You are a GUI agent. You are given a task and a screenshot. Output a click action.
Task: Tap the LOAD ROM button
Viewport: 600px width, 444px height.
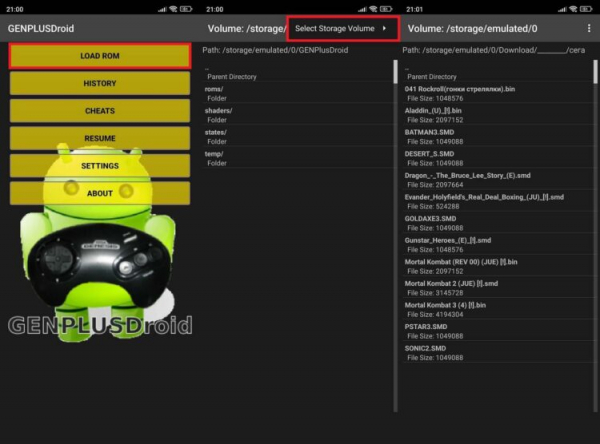pos(100,56)
